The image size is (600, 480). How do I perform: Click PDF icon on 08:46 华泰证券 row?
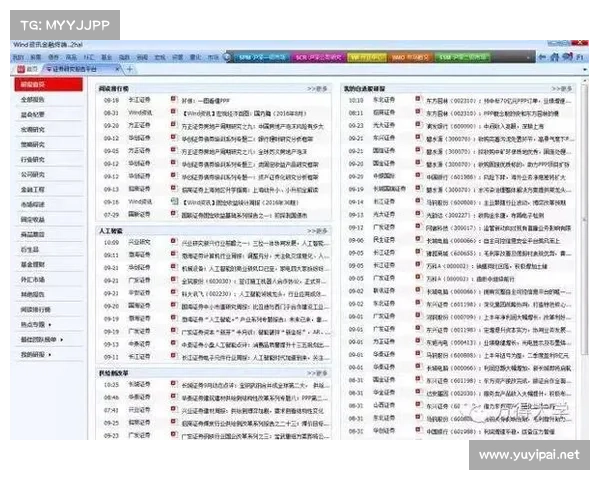174,397
